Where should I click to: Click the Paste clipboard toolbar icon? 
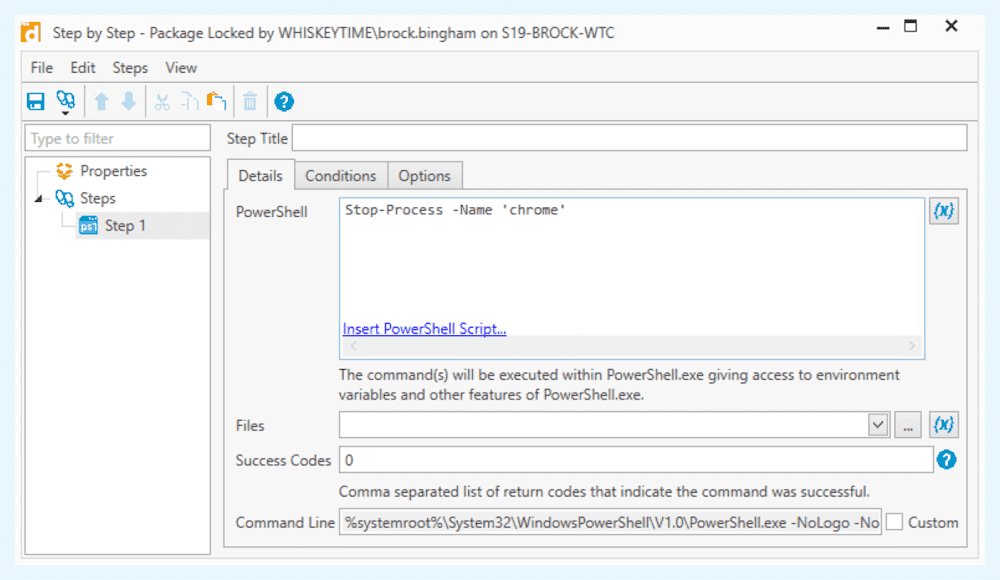217,101
